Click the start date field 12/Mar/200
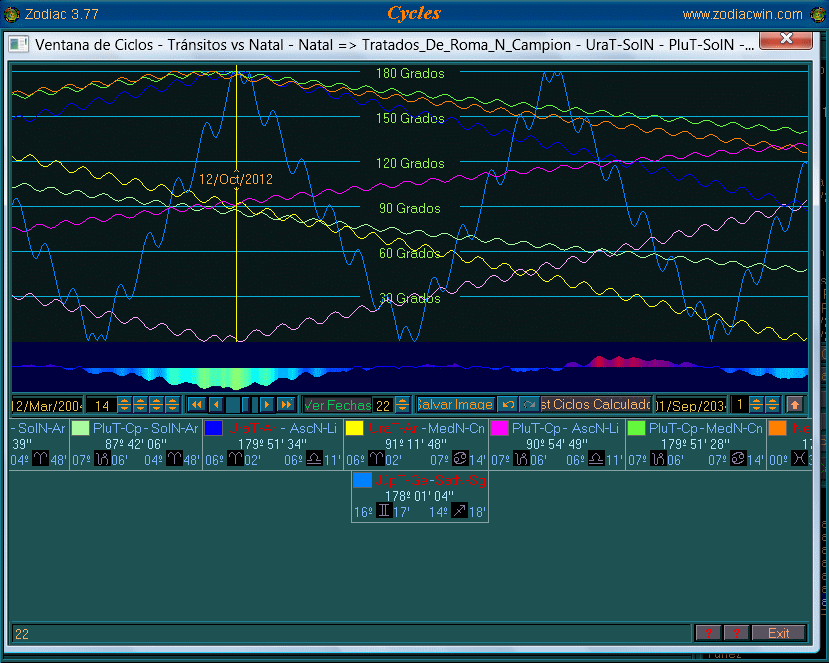 pos(47,406)
